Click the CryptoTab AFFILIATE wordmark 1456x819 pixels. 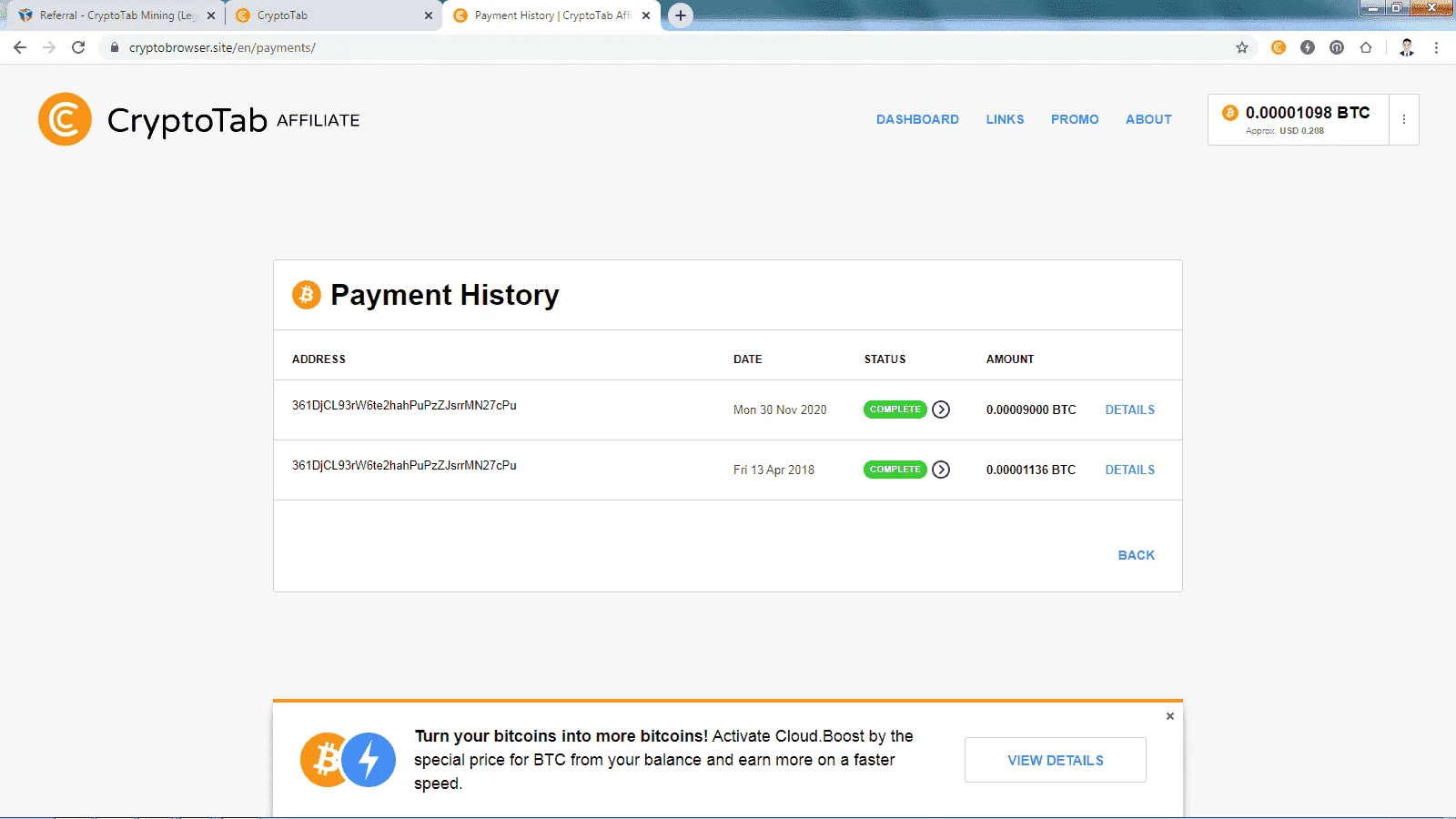point(233,120)
